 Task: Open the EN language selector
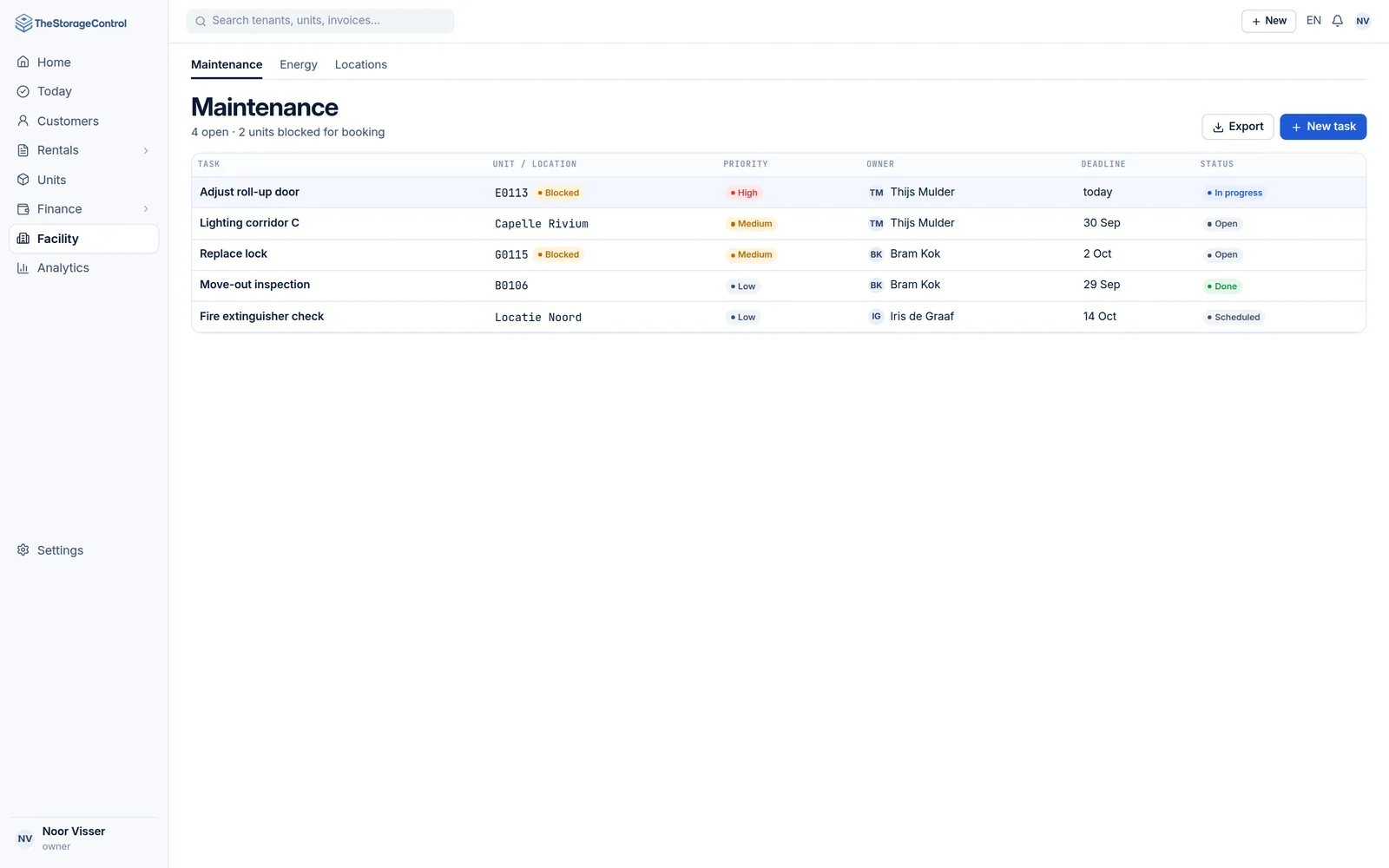(1313, 21)
